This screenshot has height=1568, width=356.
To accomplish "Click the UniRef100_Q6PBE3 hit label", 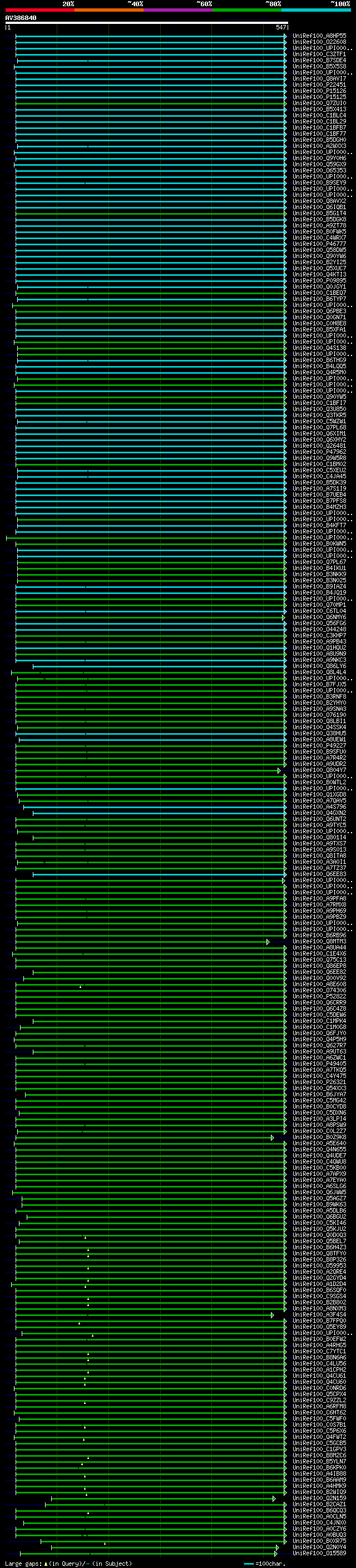I will click(319, 311).
